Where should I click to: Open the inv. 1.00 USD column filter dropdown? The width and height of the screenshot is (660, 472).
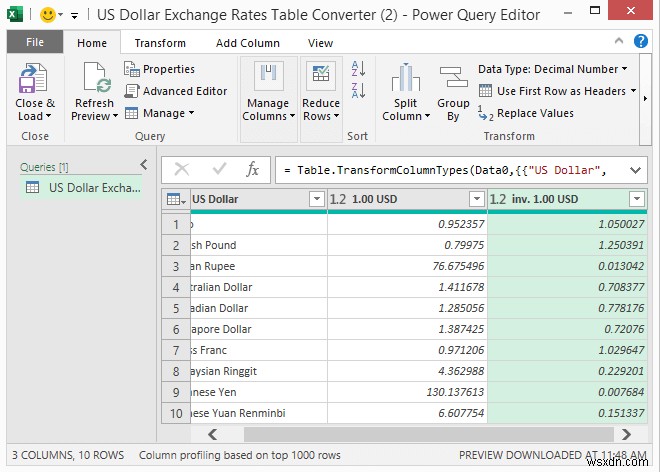(x=636, y=199)
